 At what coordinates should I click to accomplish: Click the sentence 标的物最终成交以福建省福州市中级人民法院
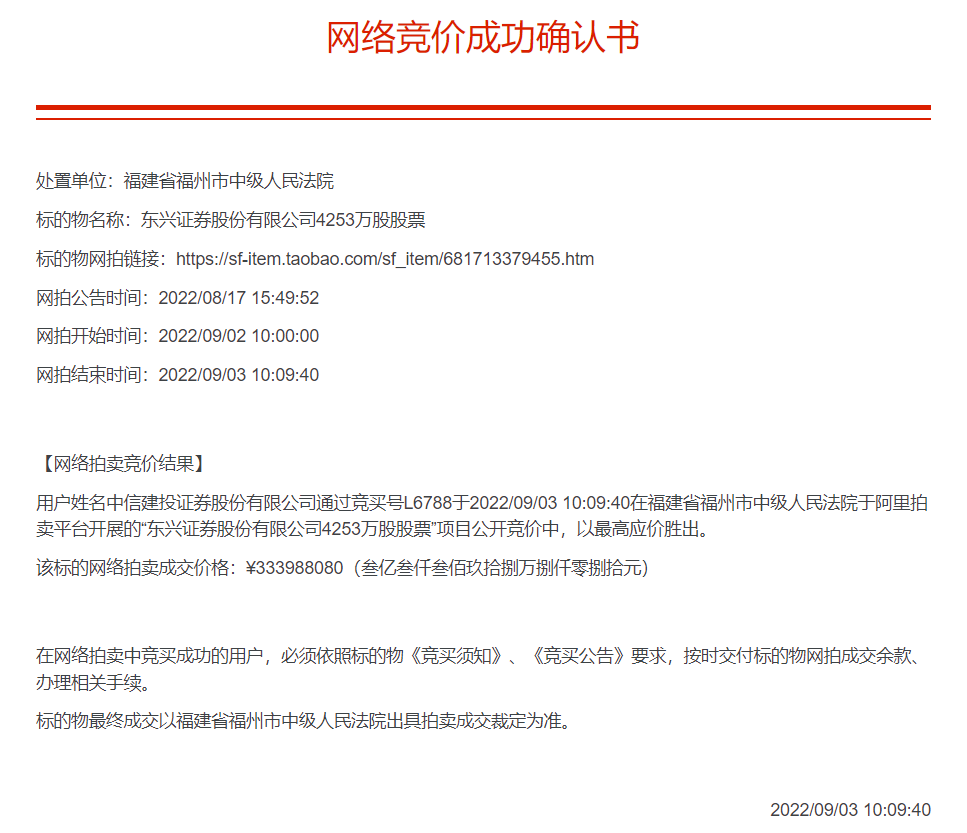(305, 721)
